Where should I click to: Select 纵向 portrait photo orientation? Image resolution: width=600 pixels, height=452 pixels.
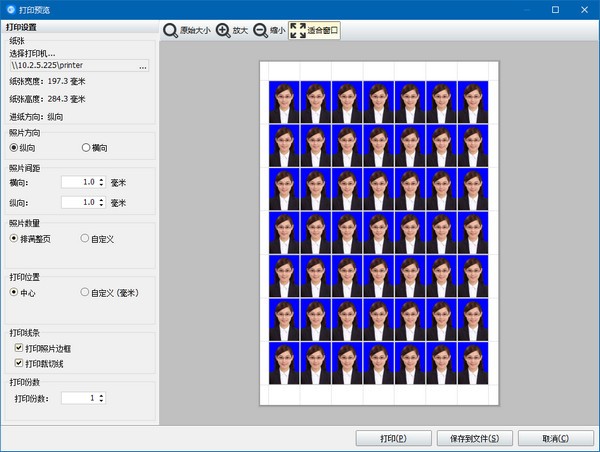(x=14, y=148)
